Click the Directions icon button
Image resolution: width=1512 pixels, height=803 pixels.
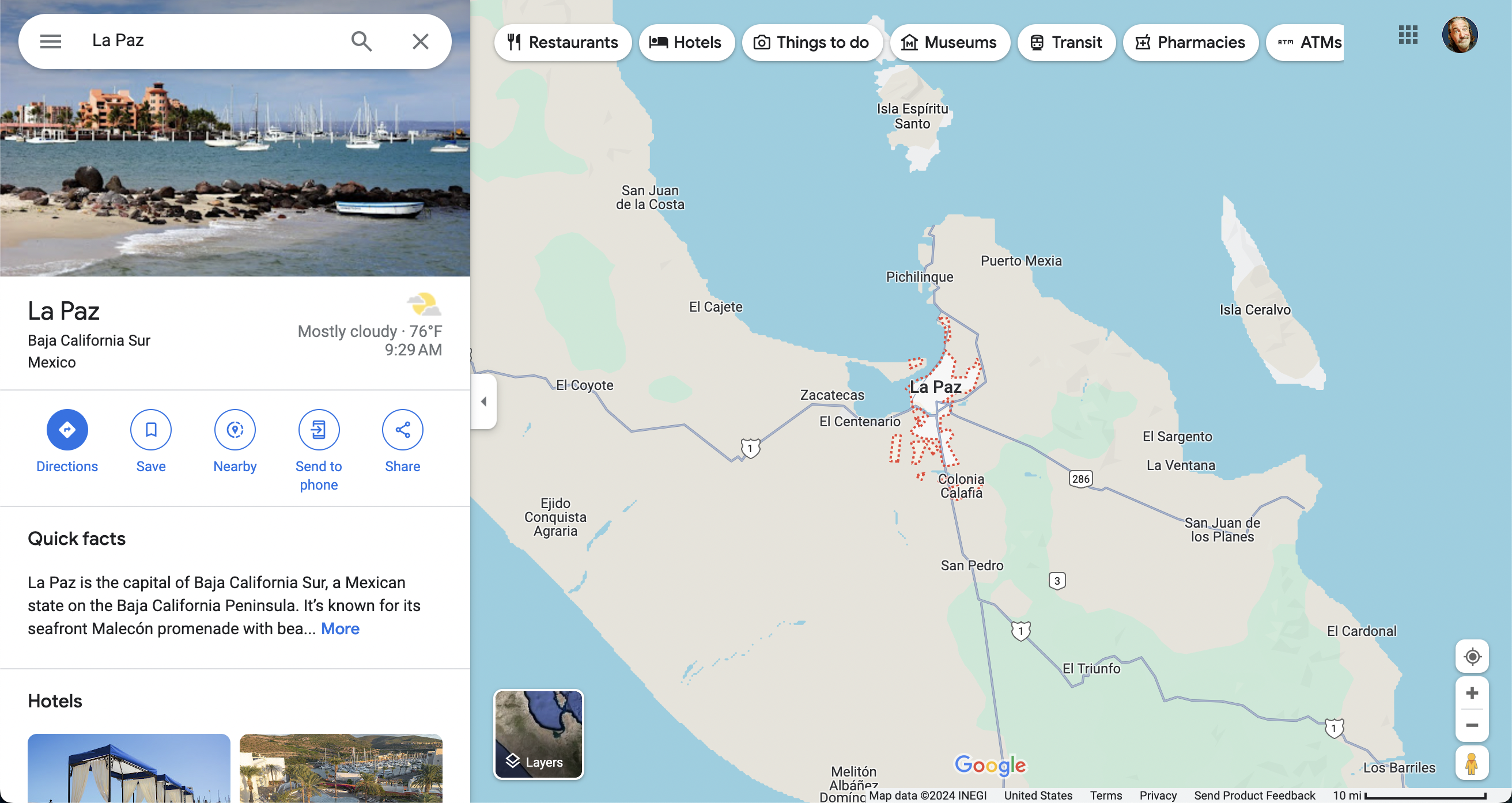(x=67, y=430)
